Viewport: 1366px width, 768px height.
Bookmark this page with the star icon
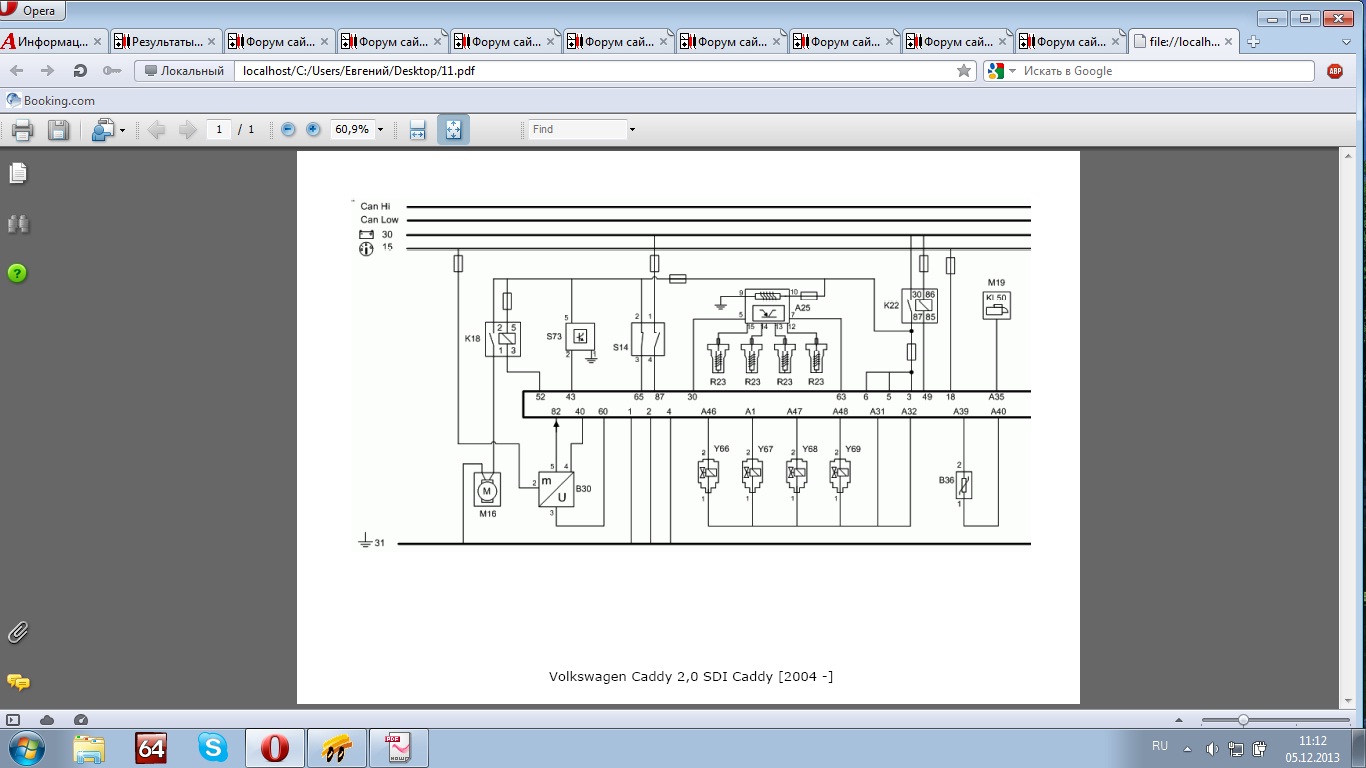(964, 71)
